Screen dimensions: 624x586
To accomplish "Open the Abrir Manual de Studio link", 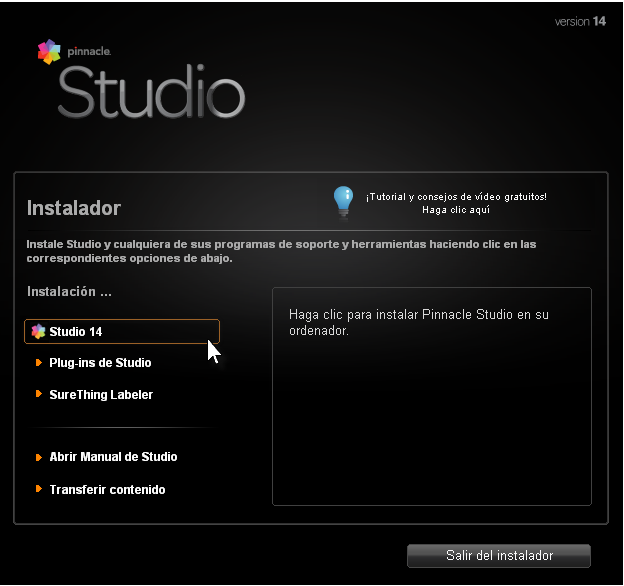I will click(x=113, y=457).
